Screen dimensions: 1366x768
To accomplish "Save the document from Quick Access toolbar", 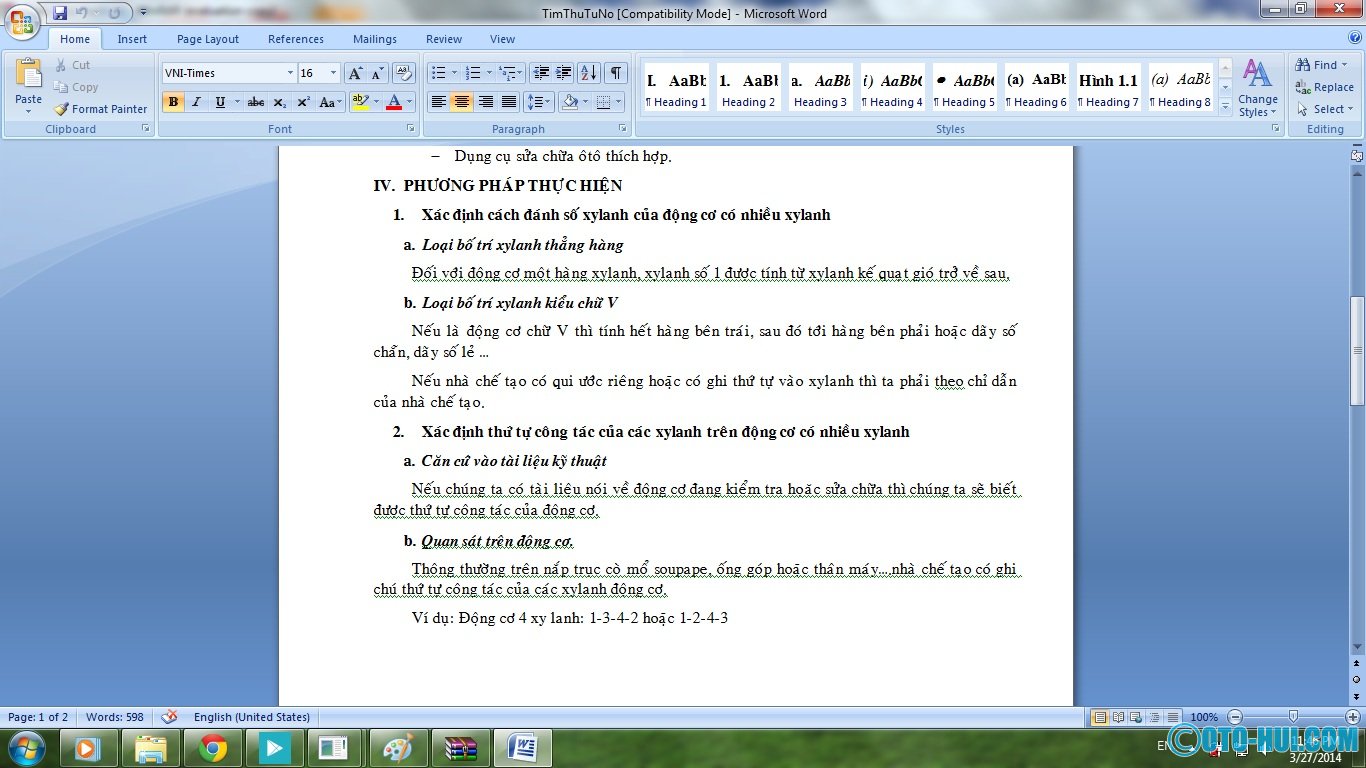I will point(60,13).
